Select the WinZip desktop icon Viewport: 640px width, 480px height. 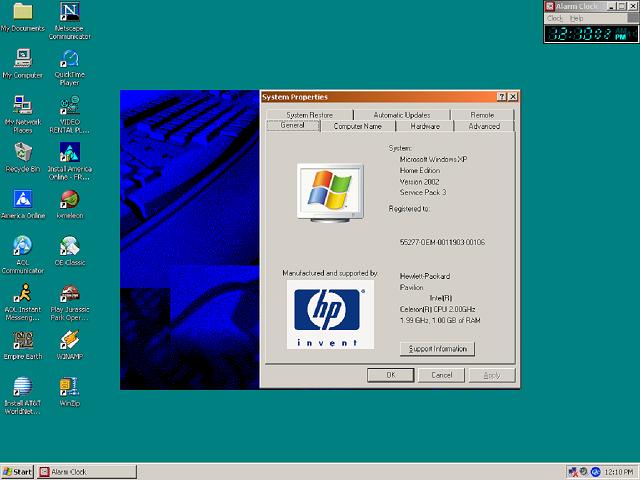click(x=69, y=387)
